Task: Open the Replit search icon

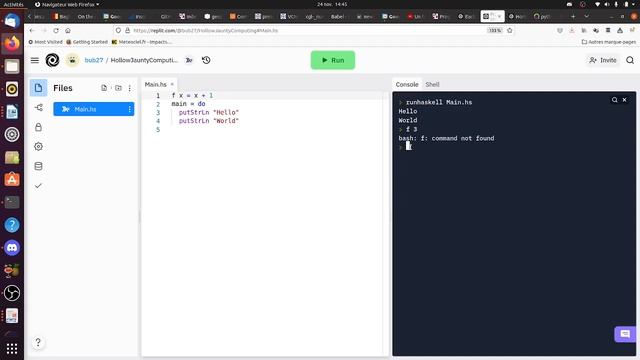Action: coord(630,60)
